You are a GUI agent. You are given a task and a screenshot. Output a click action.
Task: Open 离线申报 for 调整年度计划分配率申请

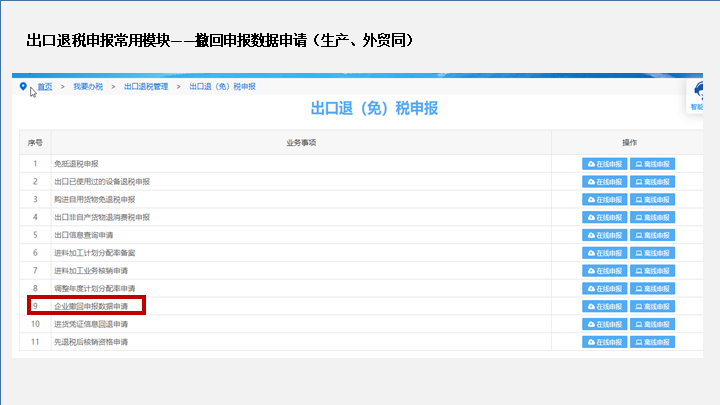click(652, 288)
